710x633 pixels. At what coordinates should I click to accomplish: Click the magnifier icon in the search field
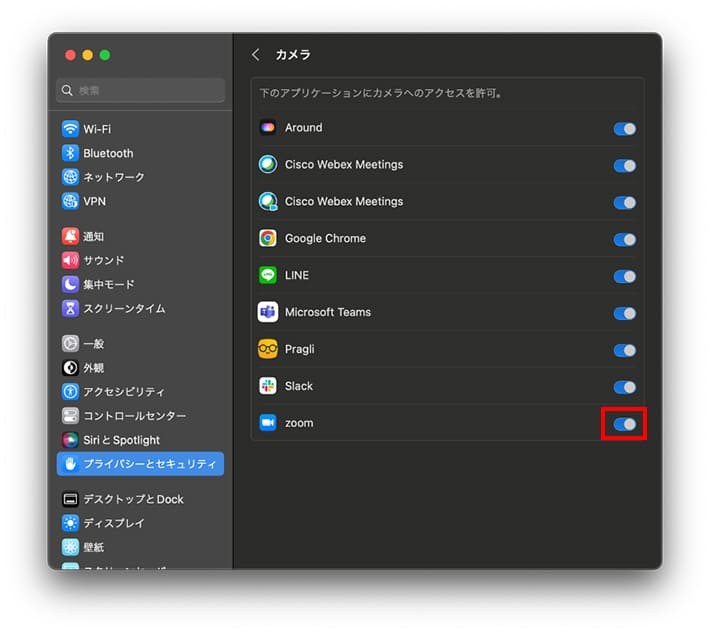(x=67, y=90)
